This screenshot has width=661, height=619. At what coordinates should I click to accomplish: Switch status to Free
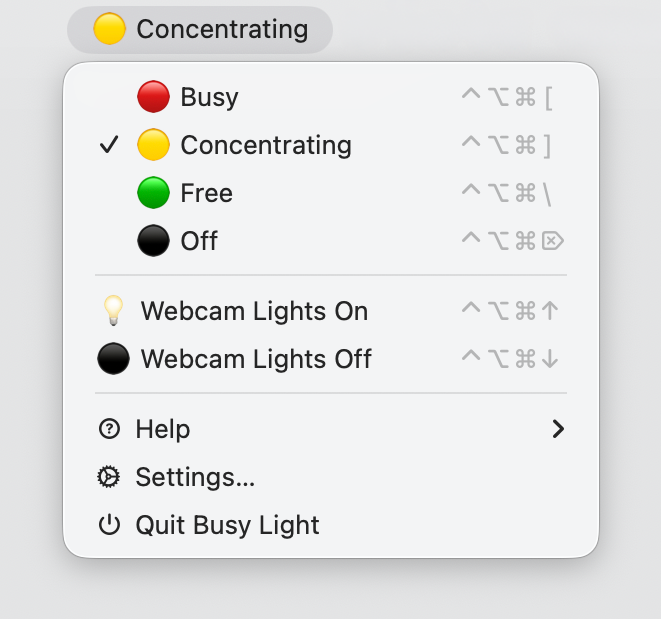tap(206, 193)
